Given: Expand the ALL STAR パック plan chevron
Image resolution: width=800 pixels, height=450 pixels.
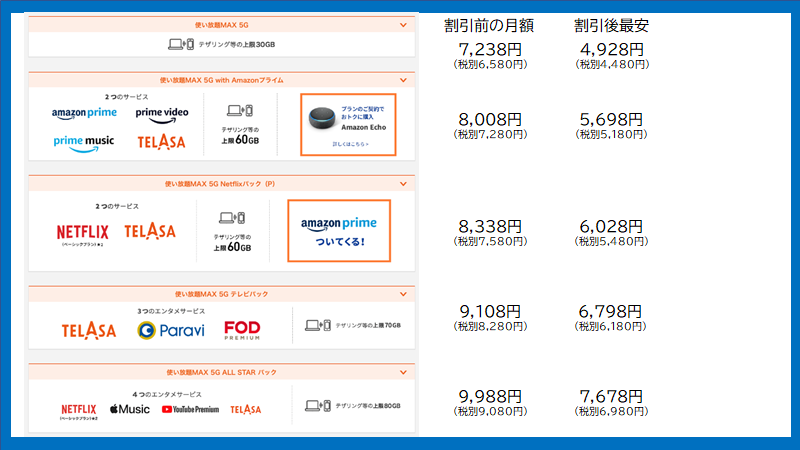Looking at the screenshot, I should click(x=403, y=372).
